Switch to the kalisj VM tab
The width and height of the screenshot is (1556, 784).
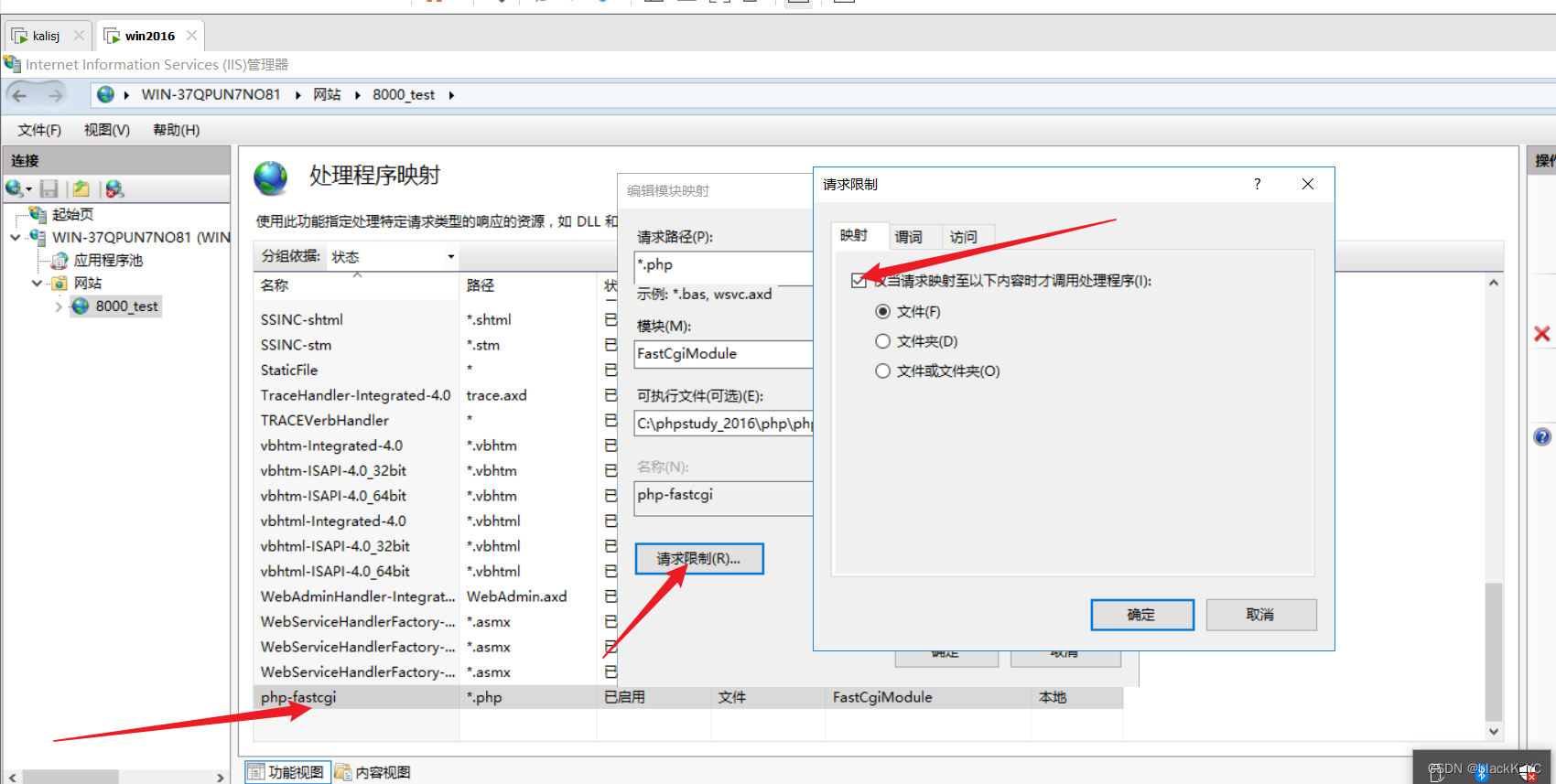pos(46,36)
